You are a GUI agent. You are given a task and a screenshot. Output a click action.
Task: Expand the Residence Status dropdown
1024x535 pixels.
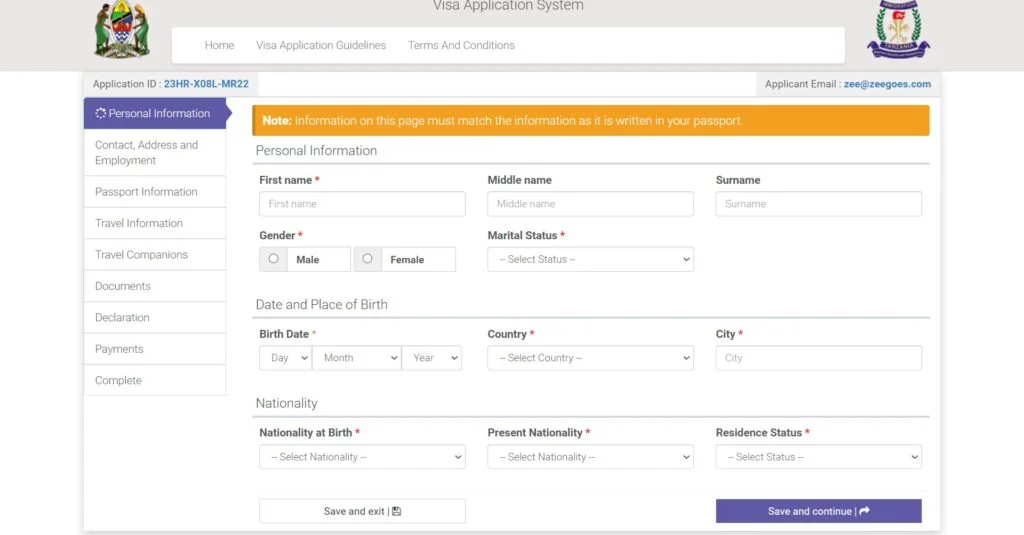[x=818, y=457]
